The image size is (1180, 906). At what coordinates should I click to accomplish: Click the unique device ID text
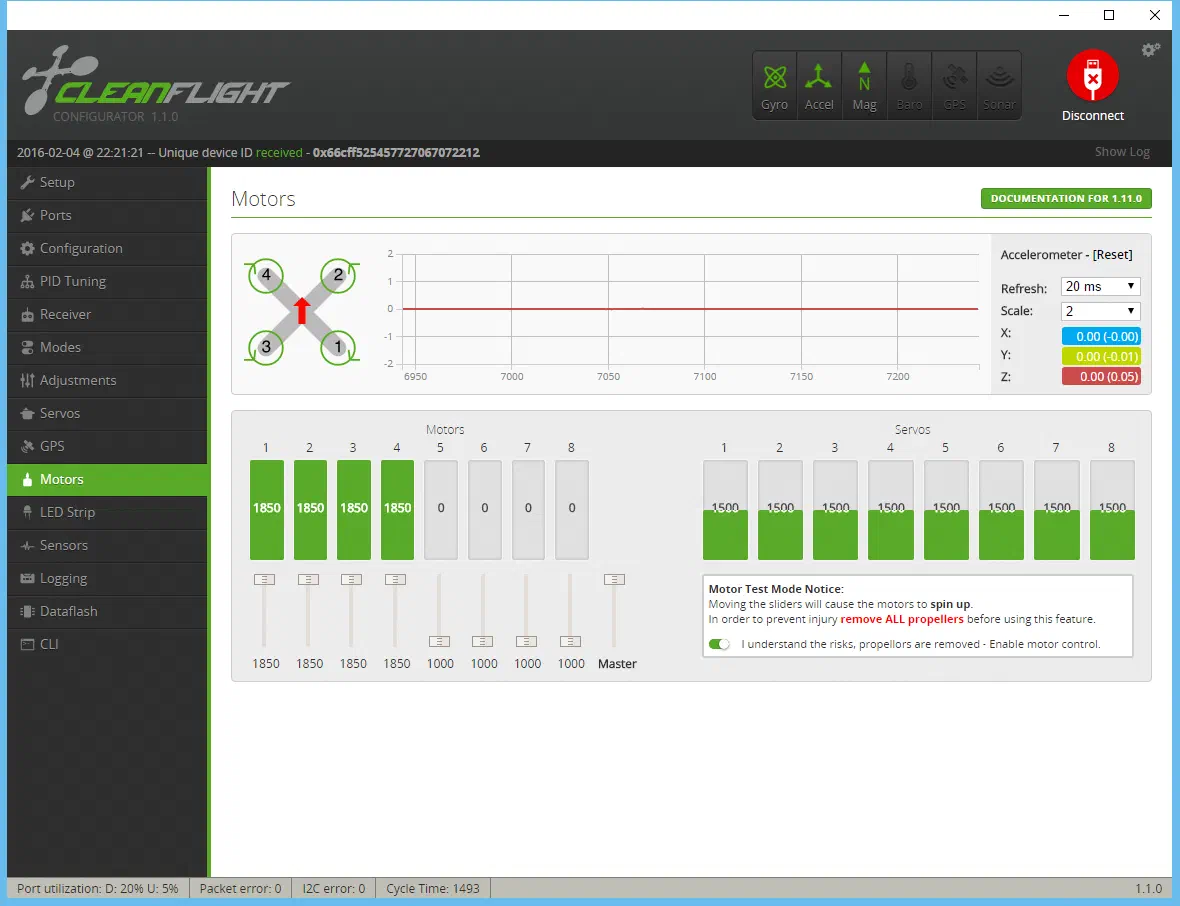coord(396,153)
